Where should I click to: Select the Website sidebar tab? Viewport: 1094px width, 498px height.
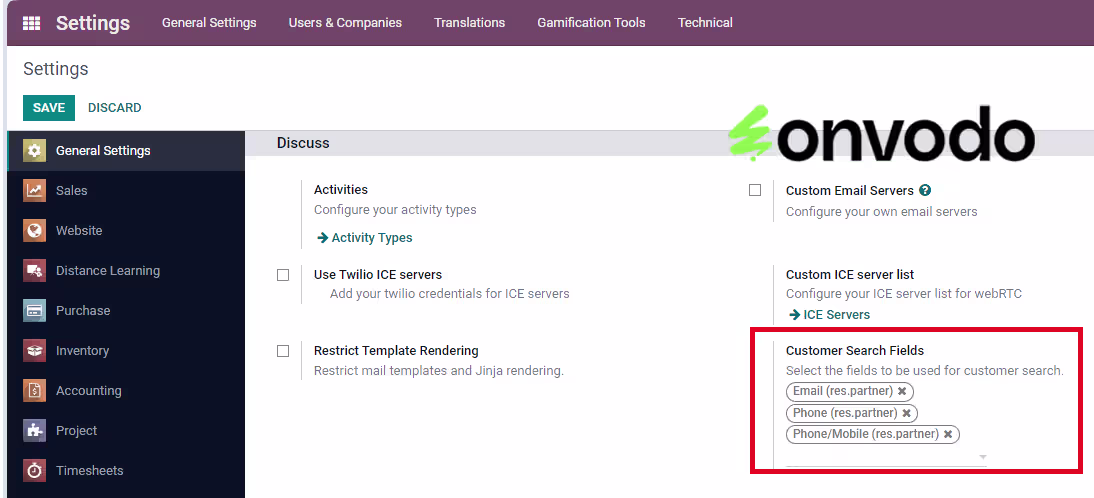126,230
